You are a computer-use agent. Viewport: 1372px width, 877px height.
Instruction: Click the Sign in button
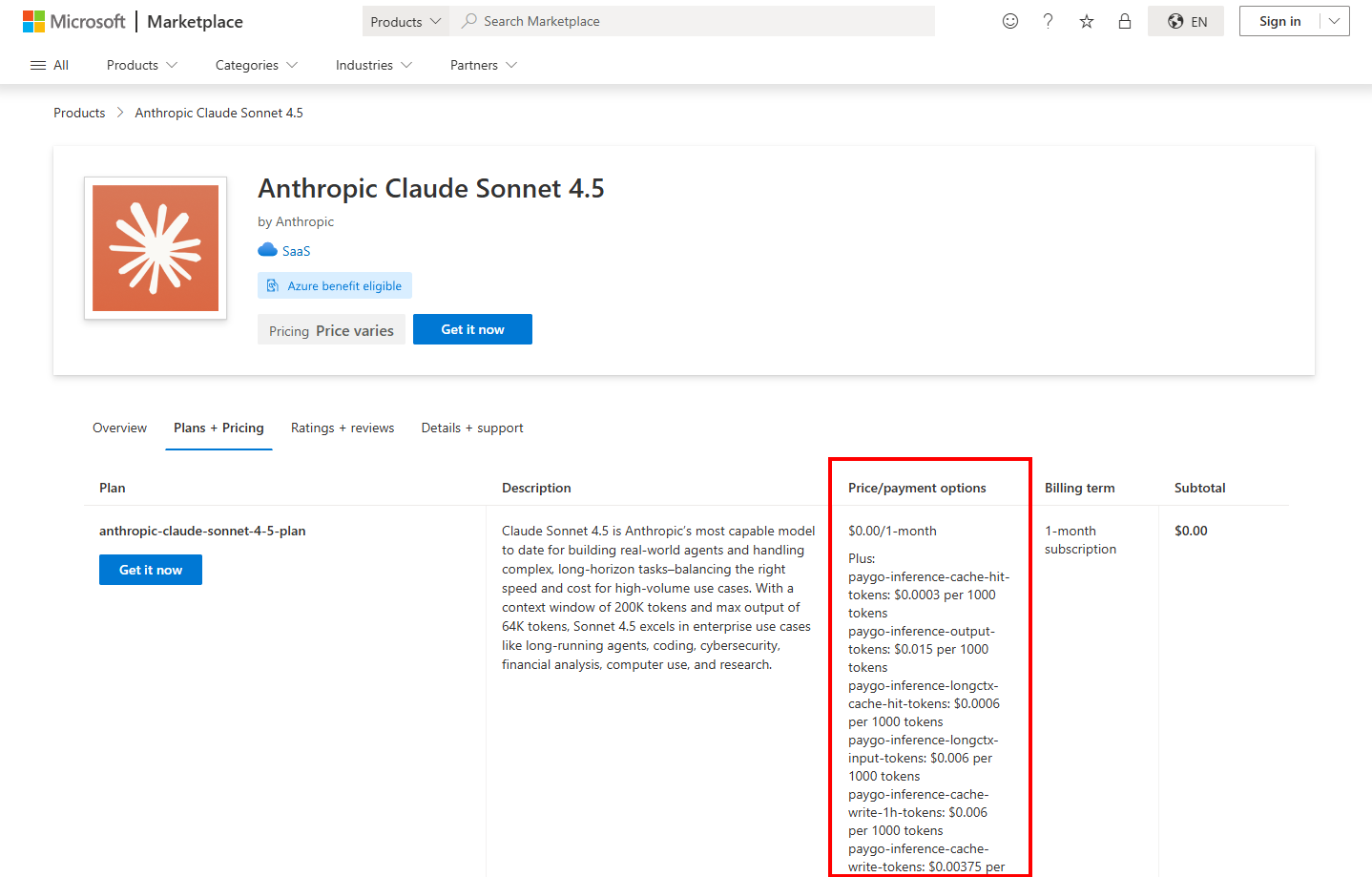point(1279,21)
